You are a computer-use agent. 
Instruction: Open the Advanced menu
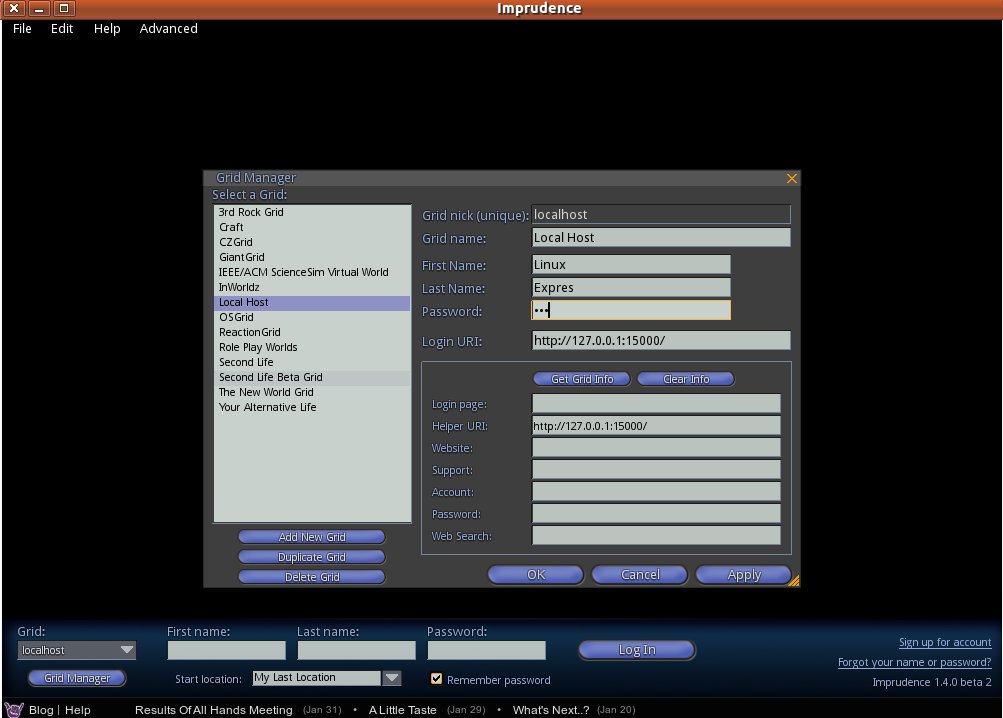[x=168, y=29]
